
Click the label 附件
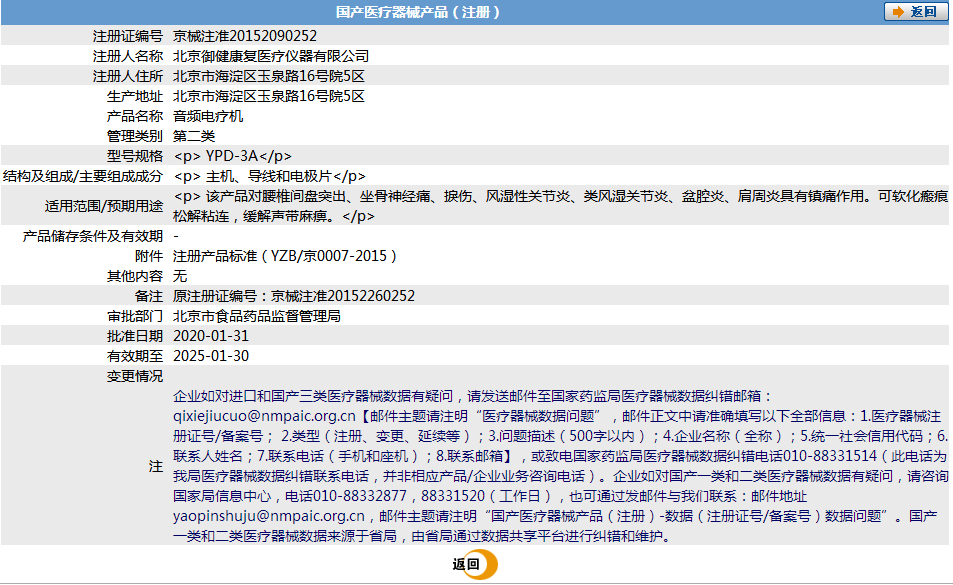[x=149, y=256]
